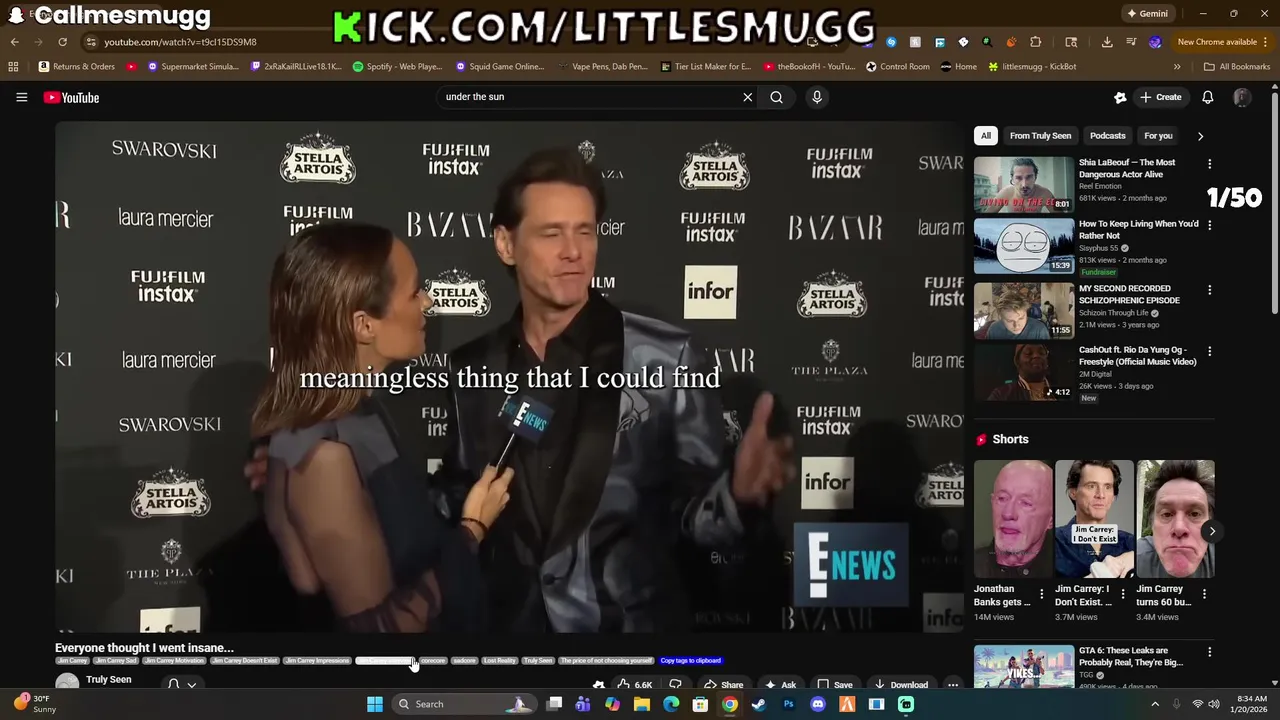Download the video
Screen dimensions: 1280x720
click(x=901, y=685)
